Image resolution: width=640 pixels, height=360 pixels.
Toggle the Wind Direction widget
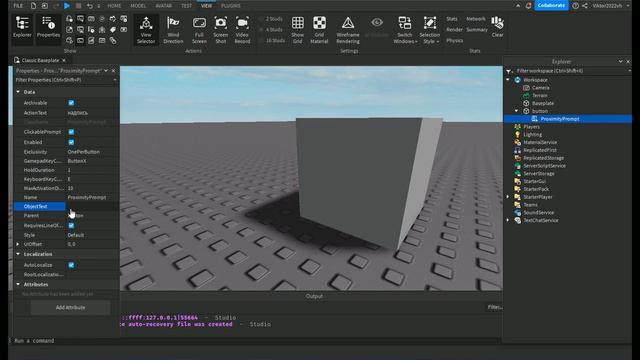pyautogui.click(x=173, y=30)
